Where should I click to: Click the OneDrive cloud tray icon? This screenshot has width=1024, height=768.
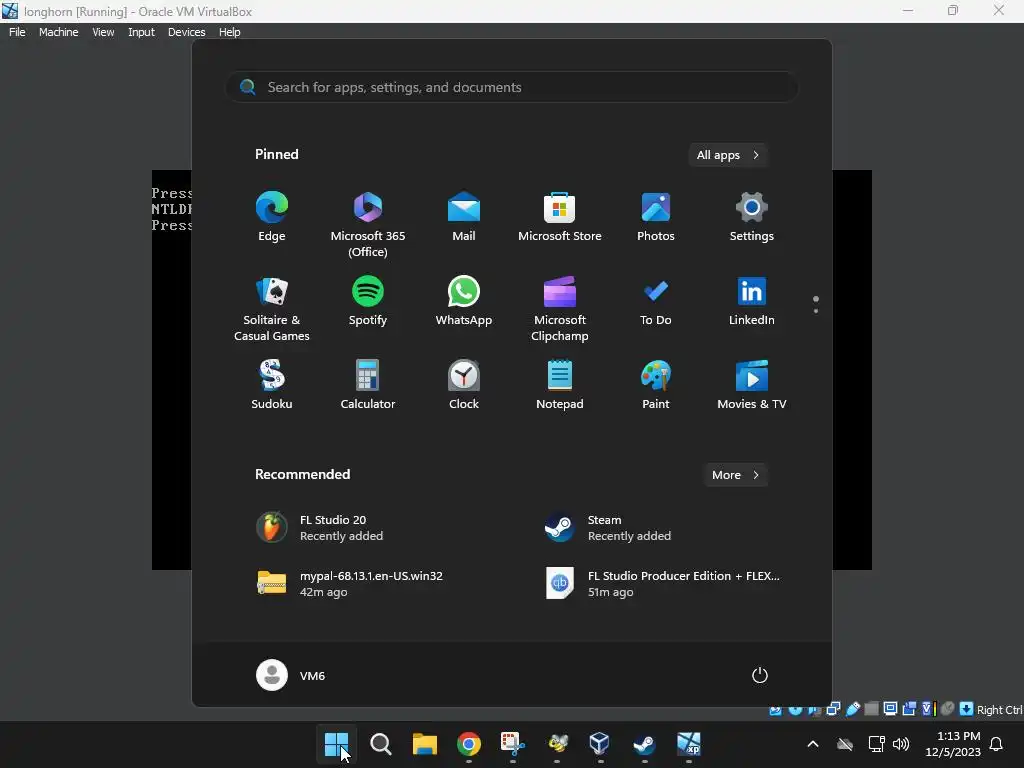pos(845,744)
